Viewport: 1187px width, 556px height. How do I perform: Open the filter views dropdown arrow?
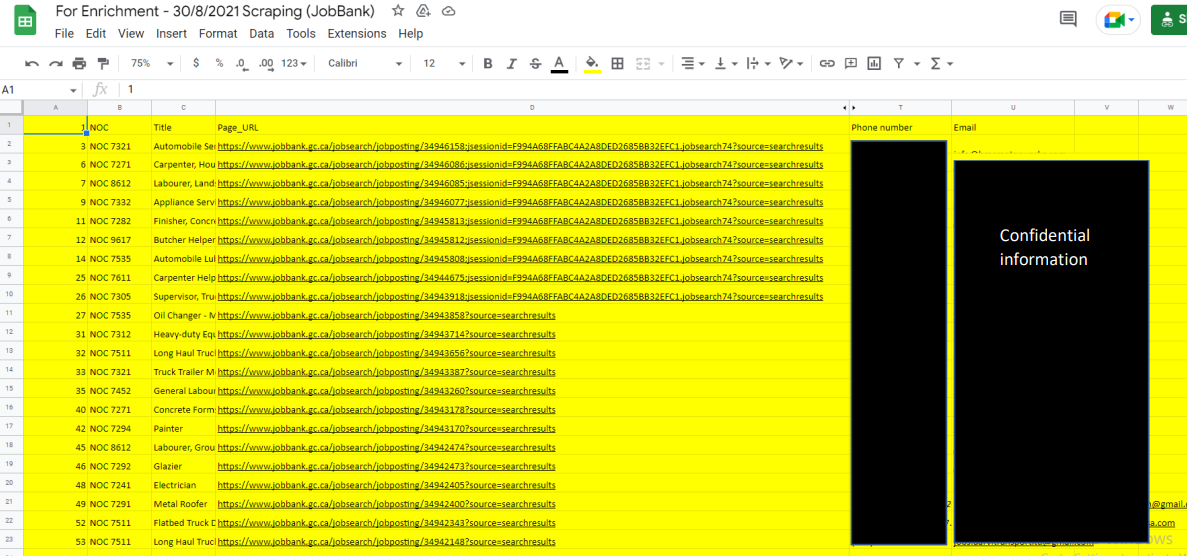coord(917,64)
